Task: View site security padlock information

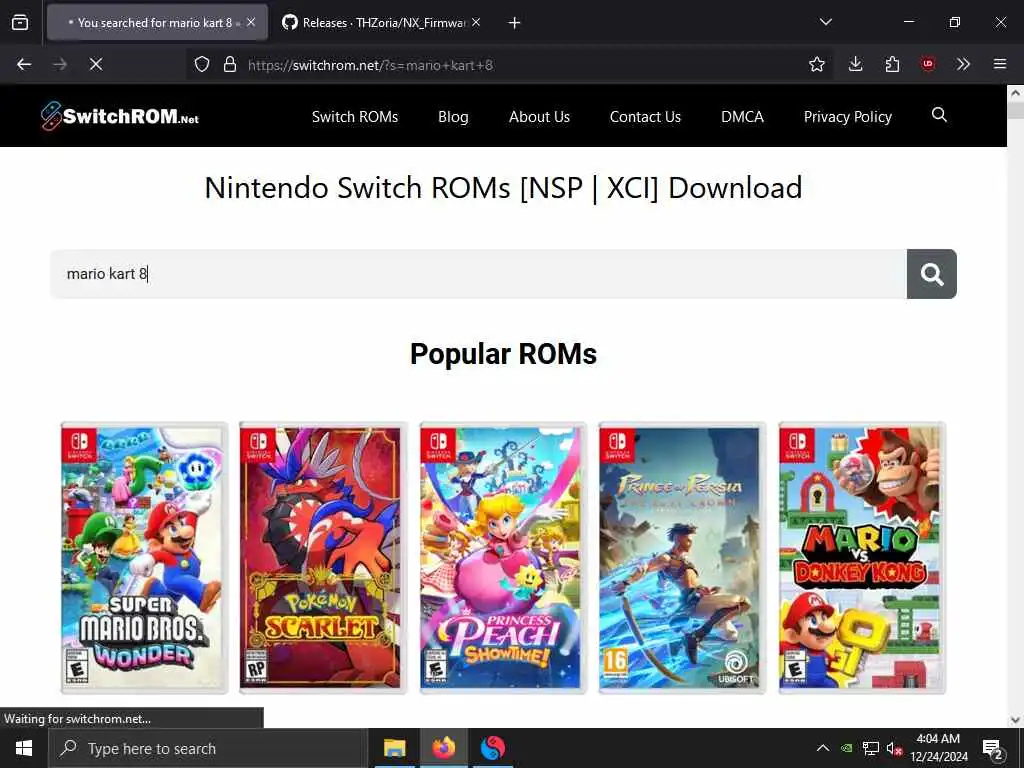Action: (230, 64)
